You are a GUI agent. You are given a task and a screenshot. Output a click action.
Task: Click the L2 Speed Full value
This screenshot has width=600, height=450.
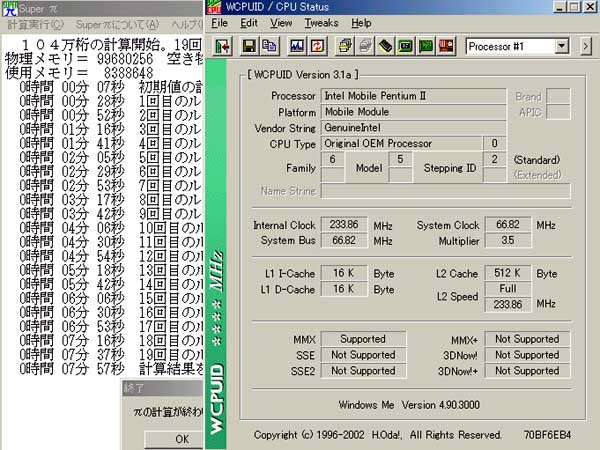[x=508, y=289]
